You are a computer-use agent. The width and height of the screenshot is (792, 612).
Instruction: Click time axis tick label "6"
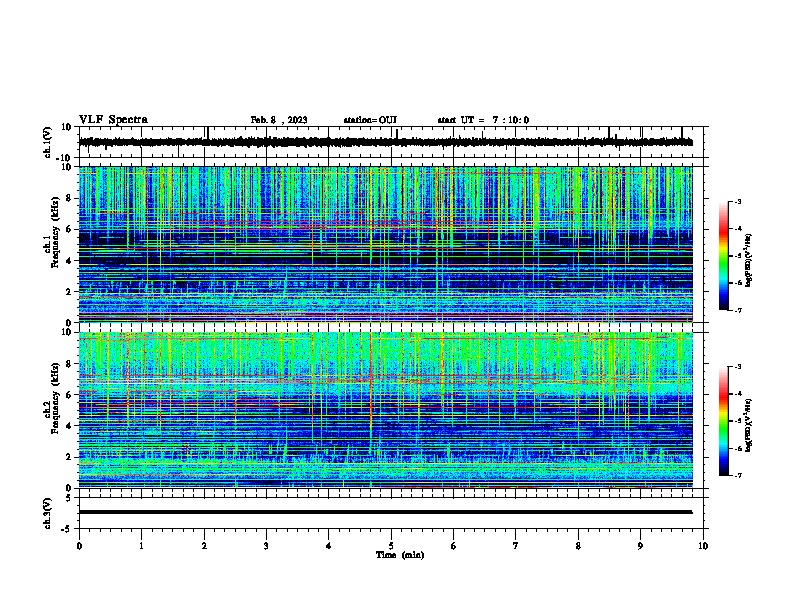(x=454, y=546)
